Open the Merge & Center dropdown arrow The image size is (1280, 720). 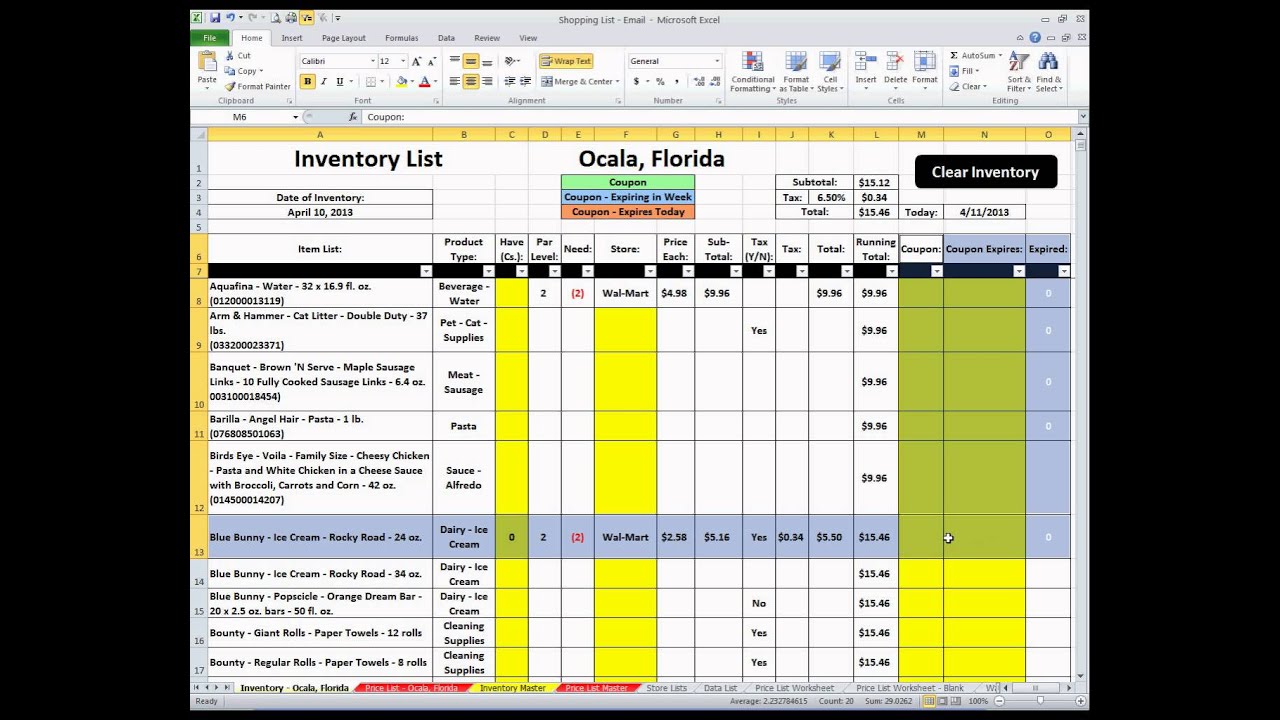tap(618, 82)
